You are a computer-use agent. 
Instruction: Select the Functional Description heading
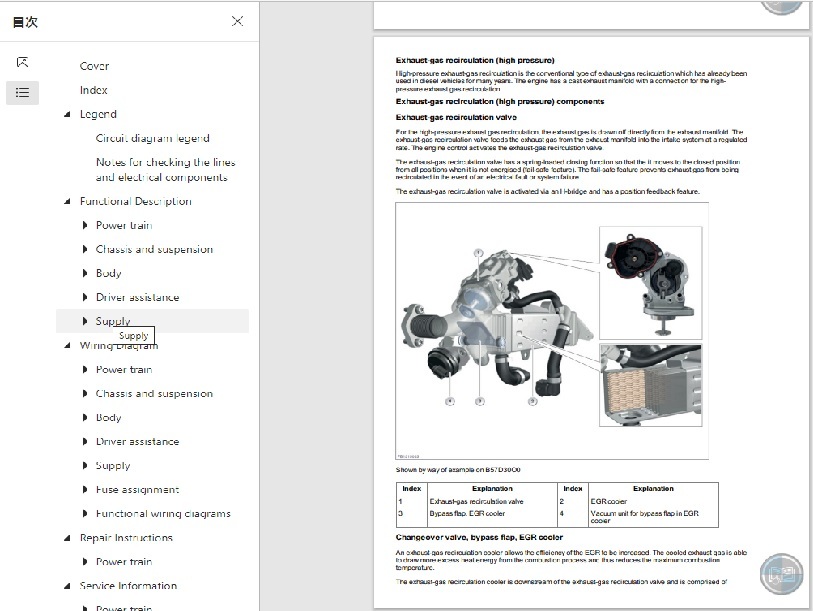[136, 201]
